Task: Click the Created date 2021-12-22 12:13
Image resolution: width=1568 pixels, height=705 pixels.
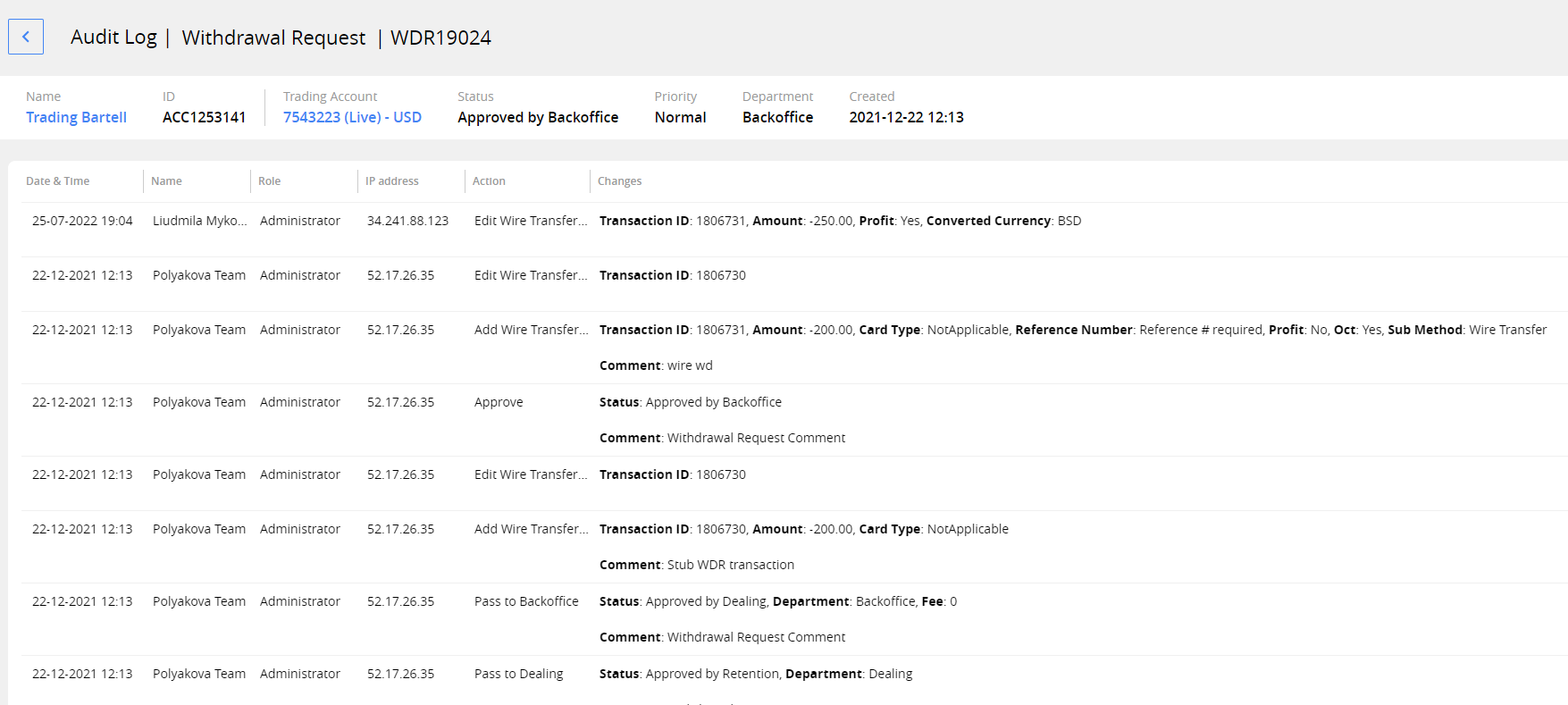Action: (906, 117)
